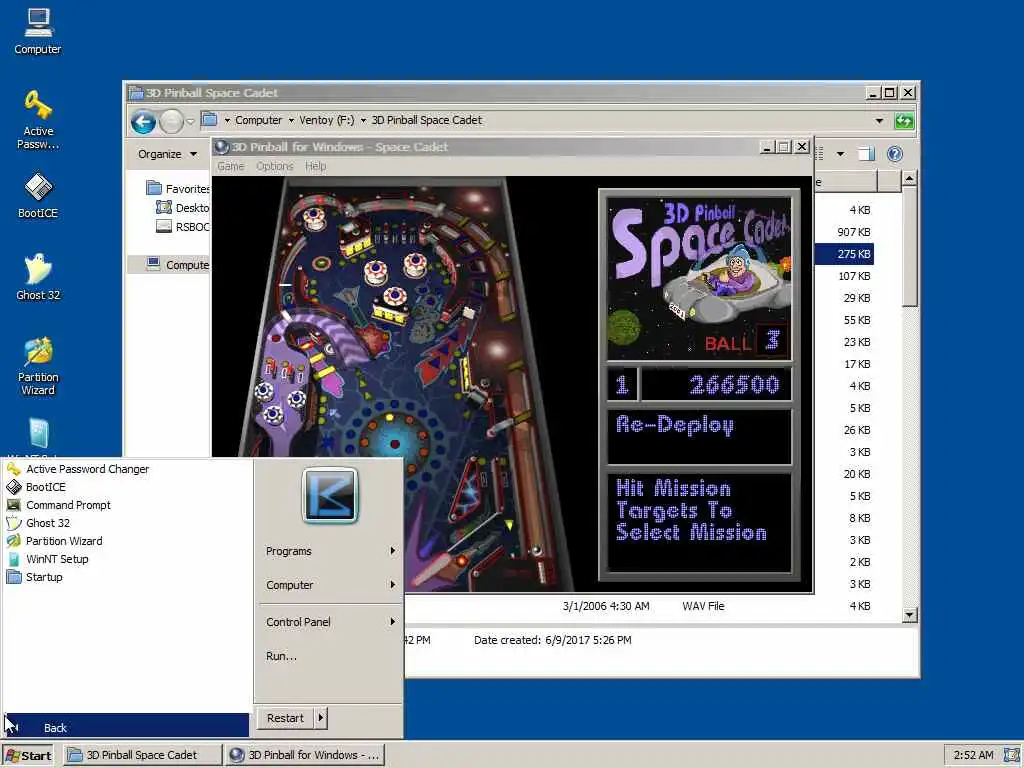Screen dimensions: 1024x768
Task: Click the Explorer Forward navigation arrow
Action: coord(171,121)
